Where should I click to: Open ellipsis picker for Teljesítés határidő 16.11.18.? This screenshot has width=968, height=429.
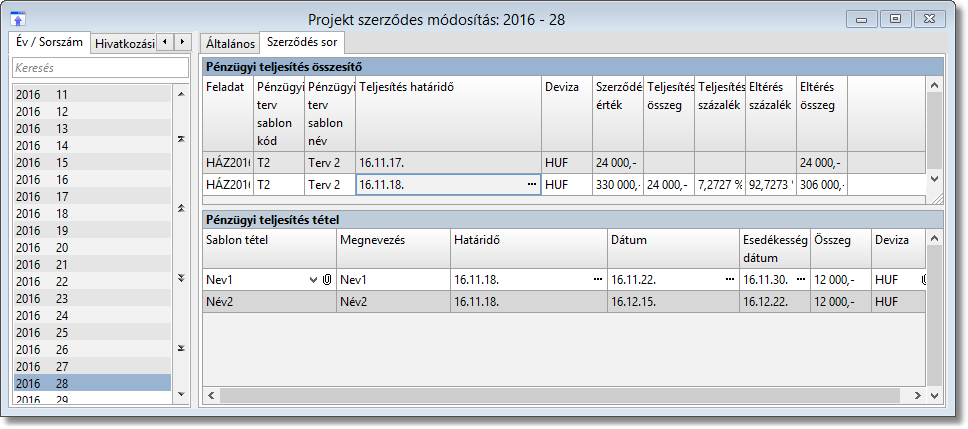pyautogui.click(x=532, y=185)
